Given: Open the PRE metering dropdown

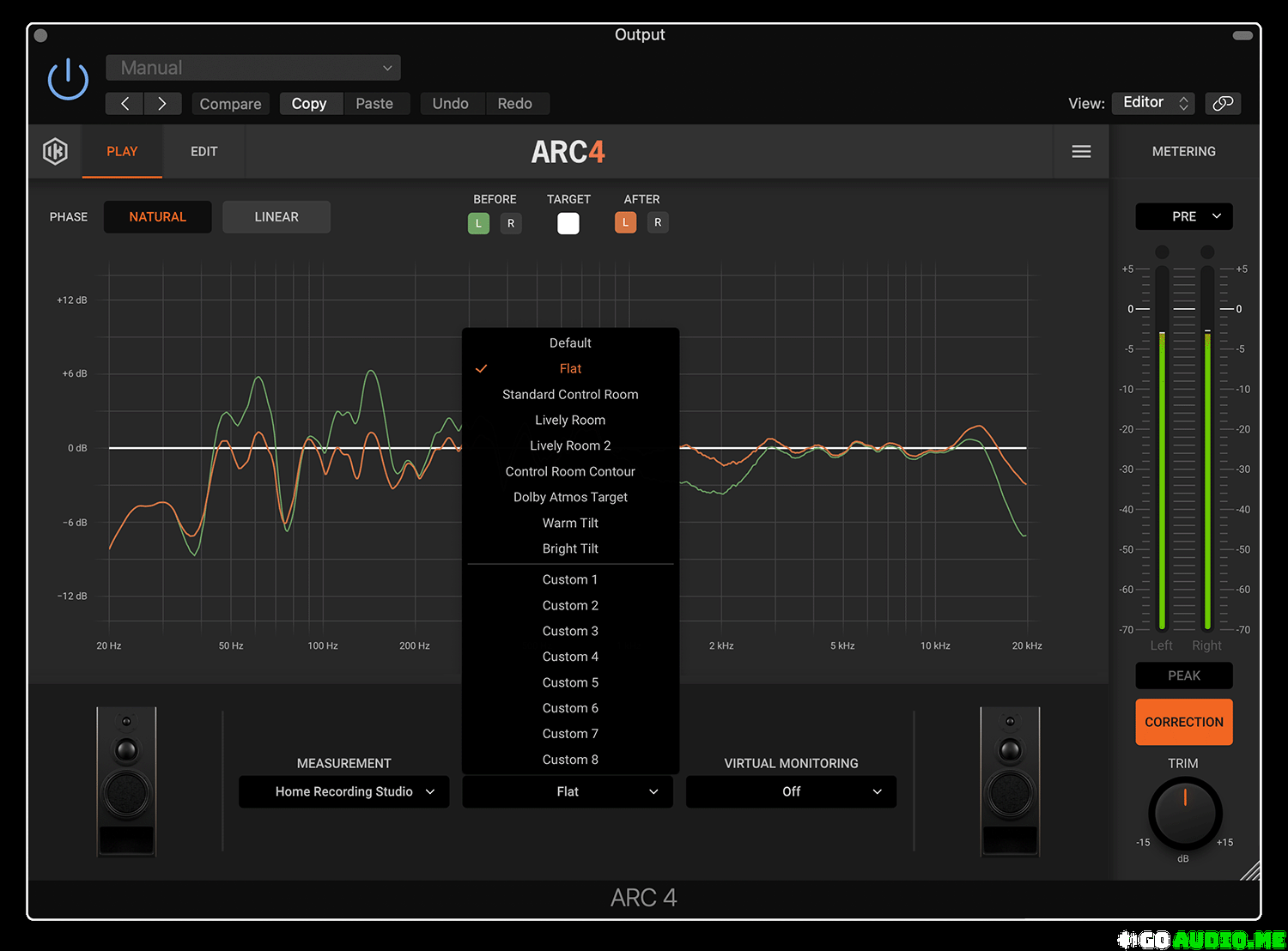Looking at the screenshot, I should tap(1183, 216).
